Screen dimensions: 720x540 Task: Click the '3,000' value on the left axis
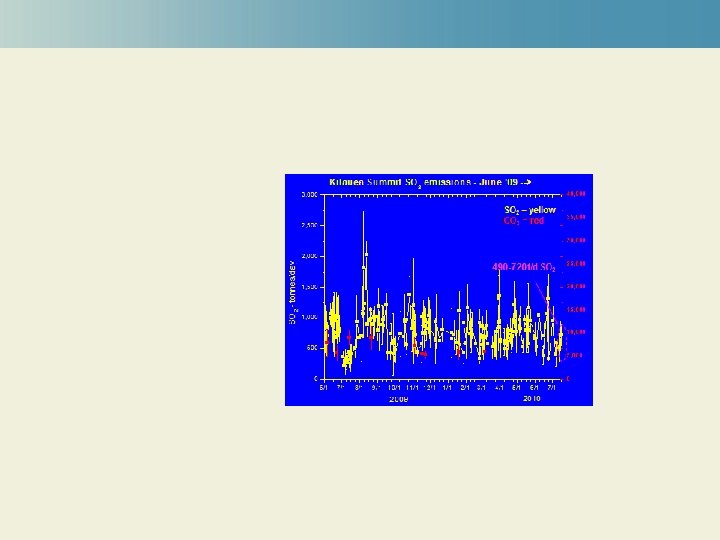pyautogui.click(x=309, y=195)
